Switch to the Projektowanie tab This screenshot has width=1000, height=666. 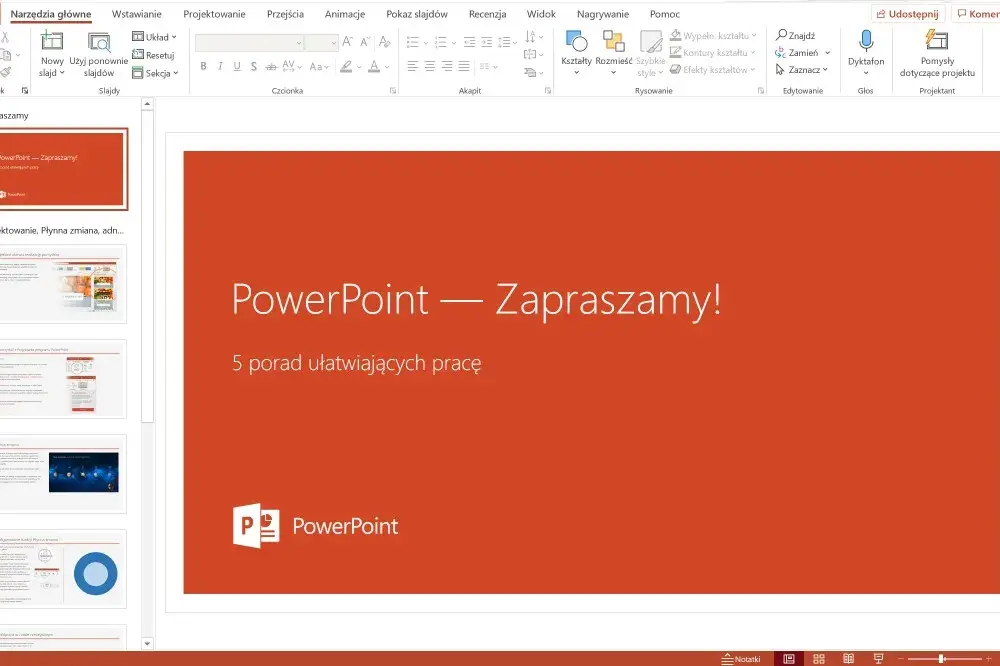point(214,14)
